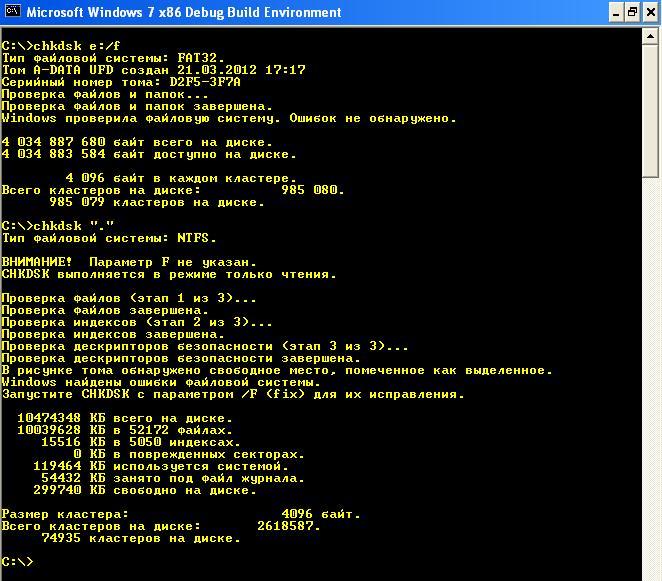The height and width of the screenshot is (581, 662).
Task: Open the console system menu icon
Action: pyautogui.click(x=13, y=11)
